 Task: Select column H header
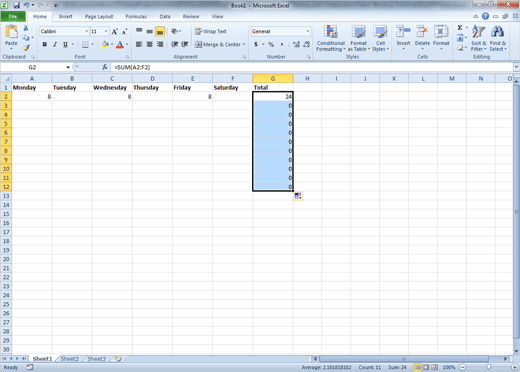coord(307,79)
